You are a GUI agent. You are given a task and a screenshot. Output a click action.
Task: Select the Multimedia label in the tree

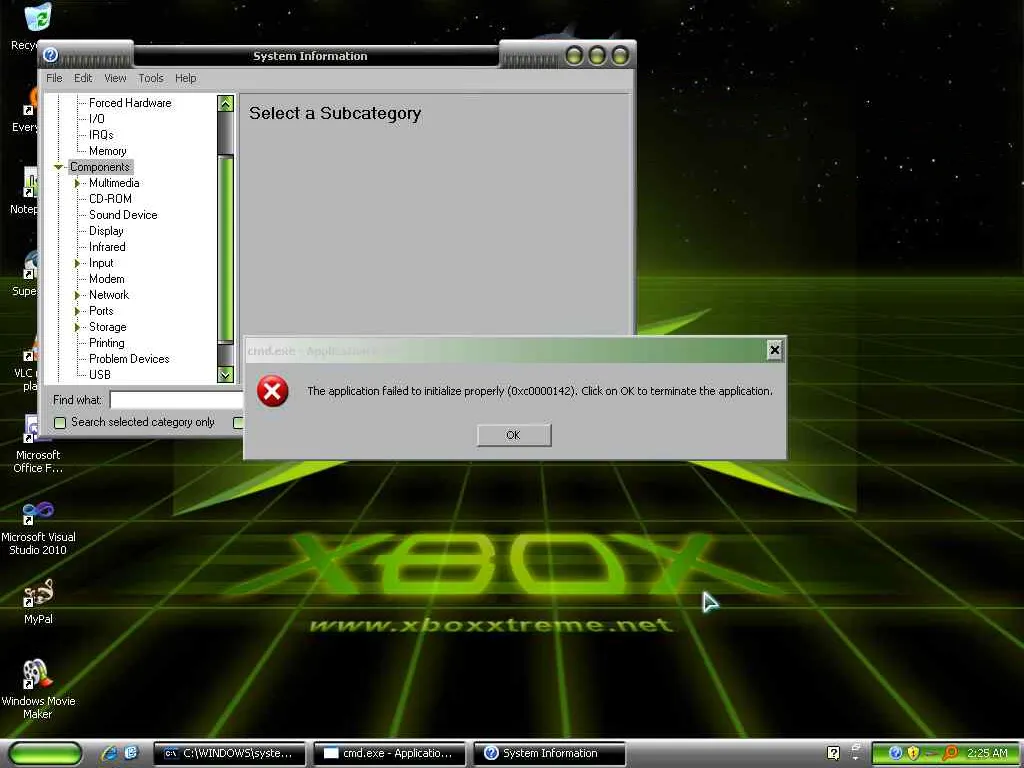pyautogui.click(x=114, y=184)
